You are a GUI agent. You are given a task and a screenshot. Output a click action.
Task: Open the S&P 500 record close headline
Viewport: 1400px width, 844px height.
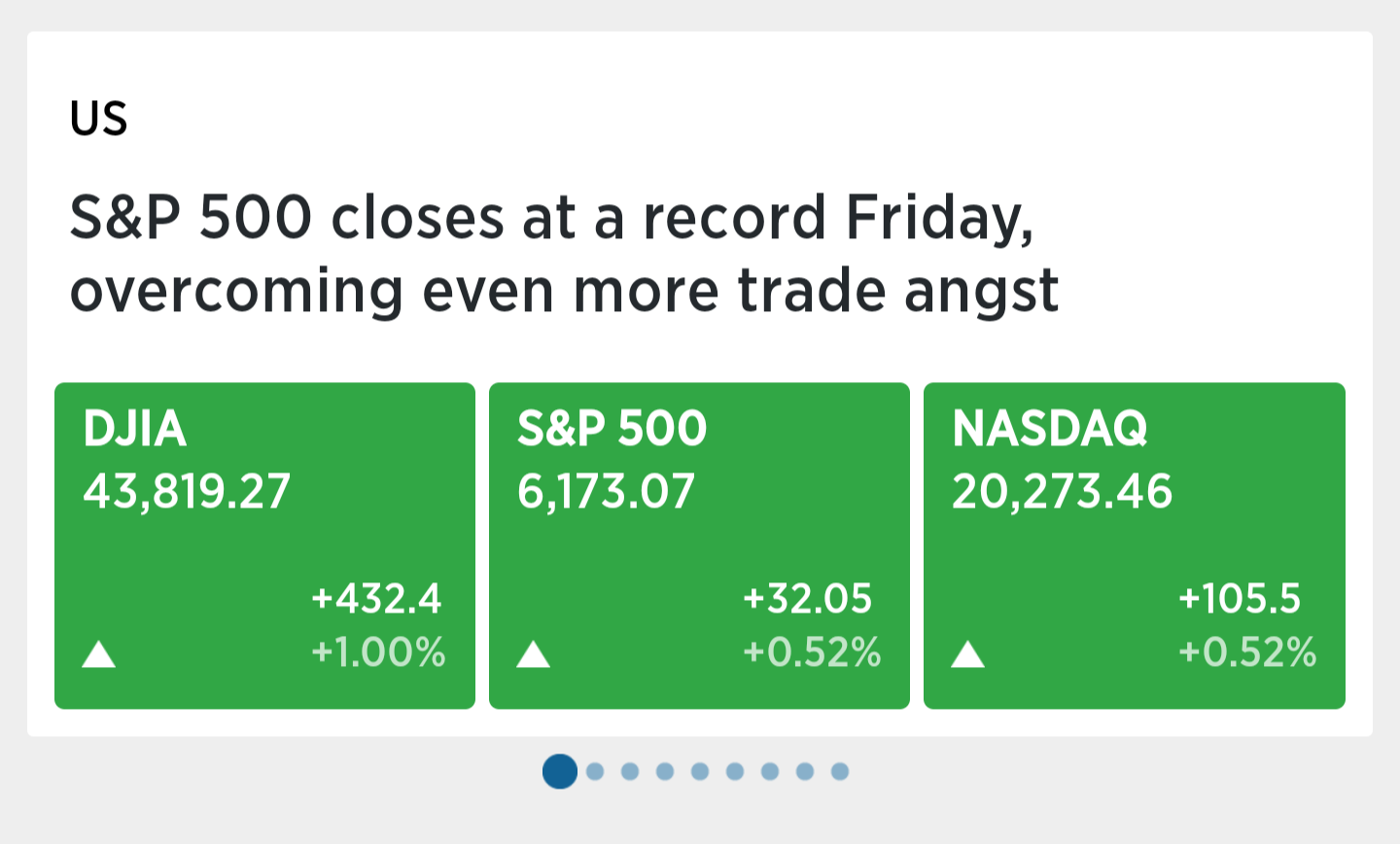564,254
